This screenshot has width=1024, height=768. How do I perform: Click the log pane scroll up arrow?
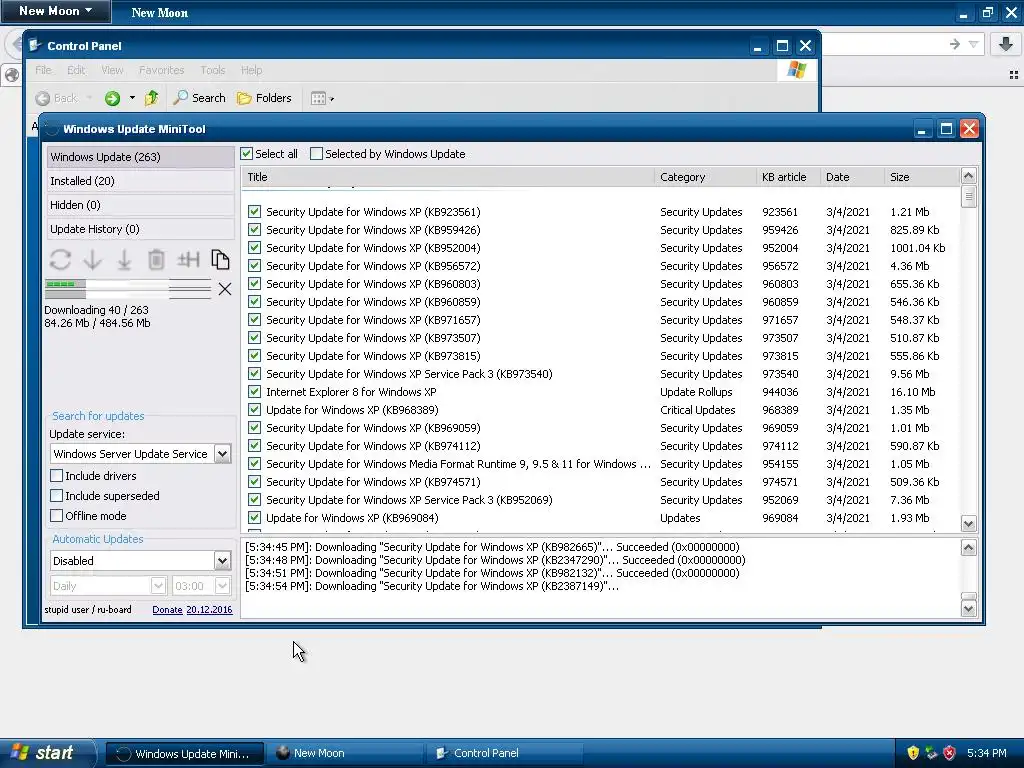(x=968, y=548)
